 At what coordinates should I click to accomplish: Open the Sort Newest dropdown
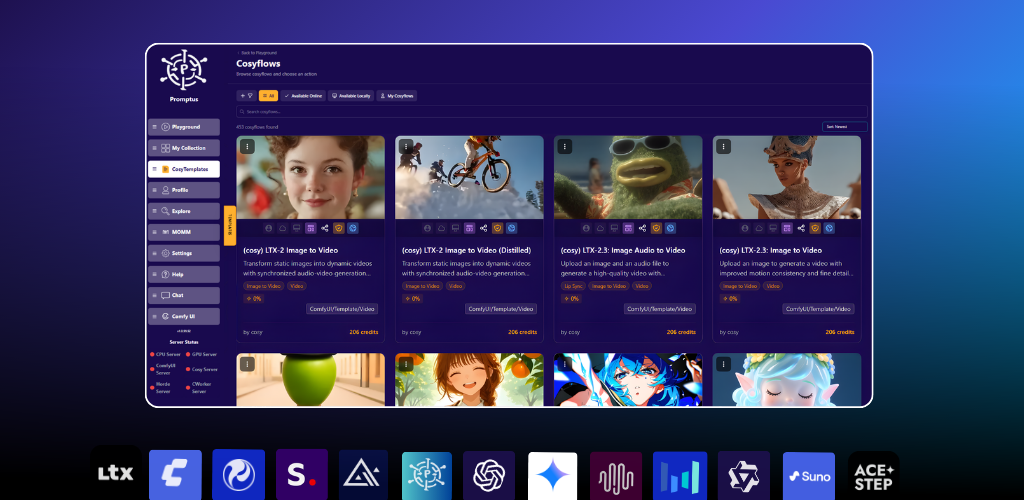[x=844, y=127]
